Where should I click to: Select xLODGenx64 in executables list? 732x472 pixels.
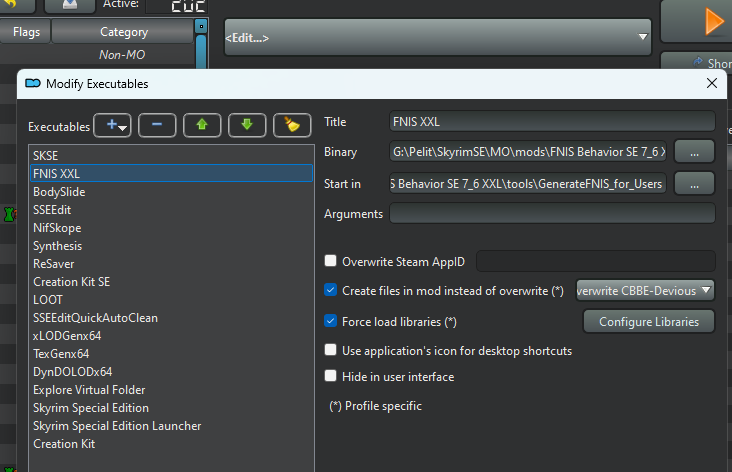tap(171, 336)
